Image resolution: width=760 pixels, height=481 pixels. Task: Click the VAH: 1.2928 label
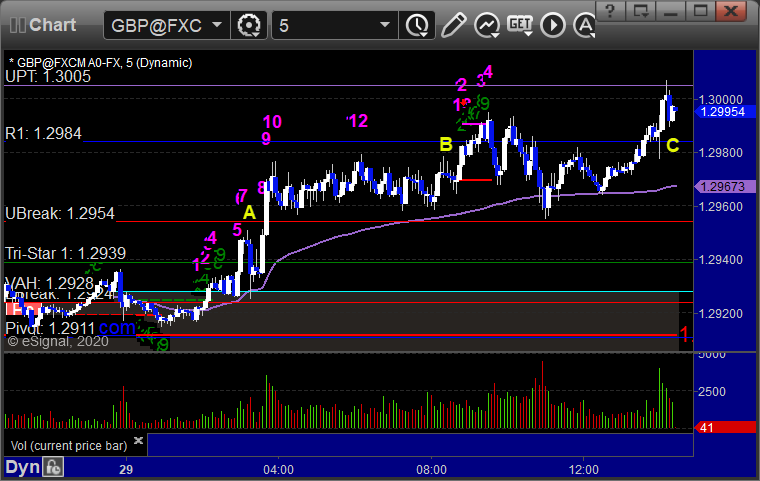(49, 283)
